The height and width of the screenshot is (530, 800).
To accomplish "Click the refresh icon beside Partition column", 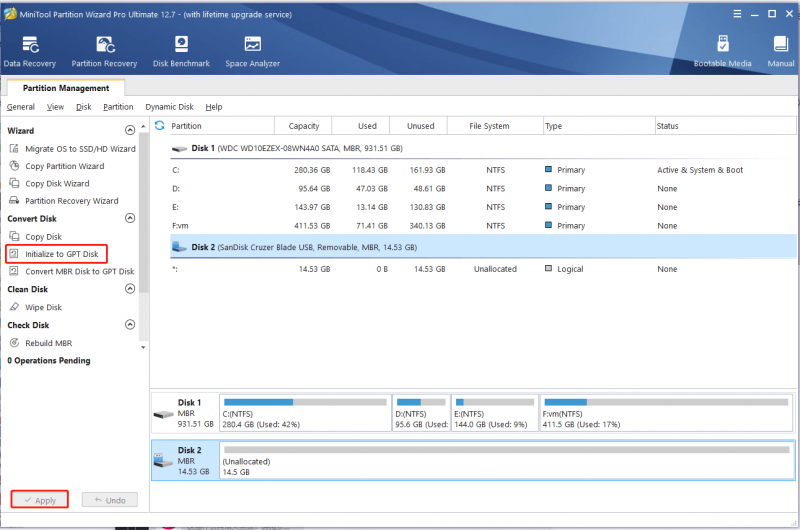I will 160,125.
